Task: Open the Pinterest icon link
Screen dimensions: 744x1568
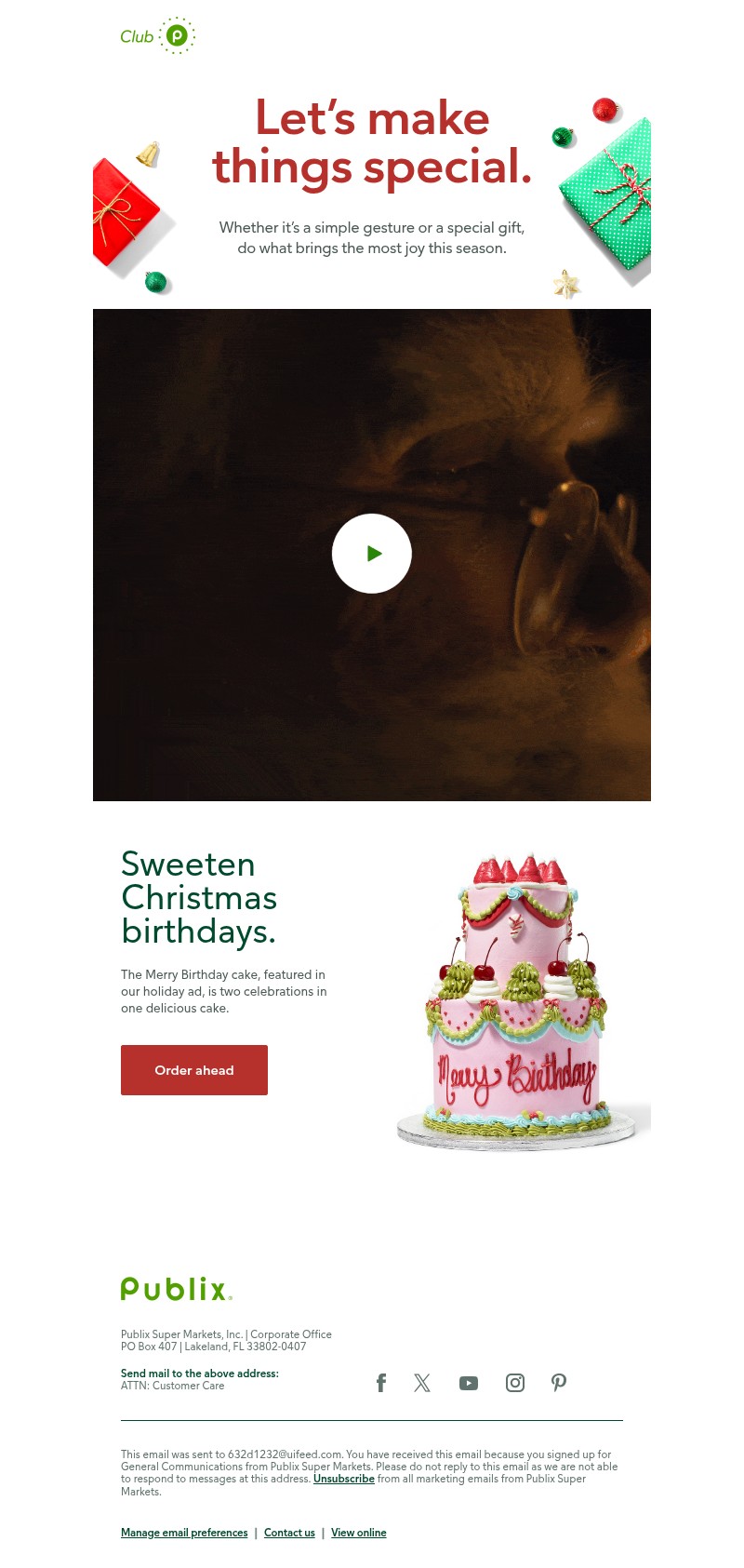Action: tap(559, 1383)
